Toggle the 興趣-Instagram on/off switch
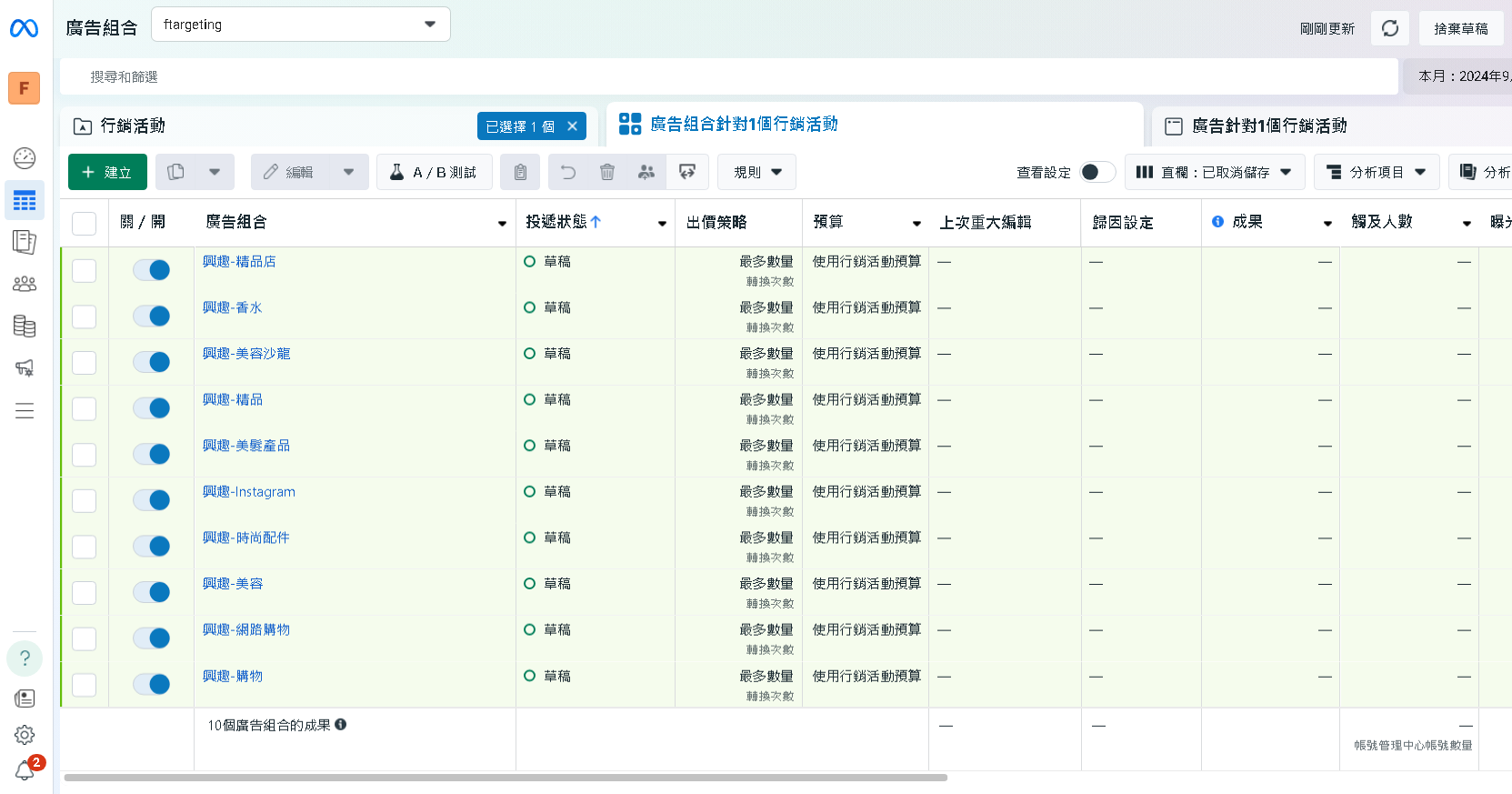Image resolution: width=1512 pixels, height=794 pixels. pyautogui.click(x=152, y=500)
